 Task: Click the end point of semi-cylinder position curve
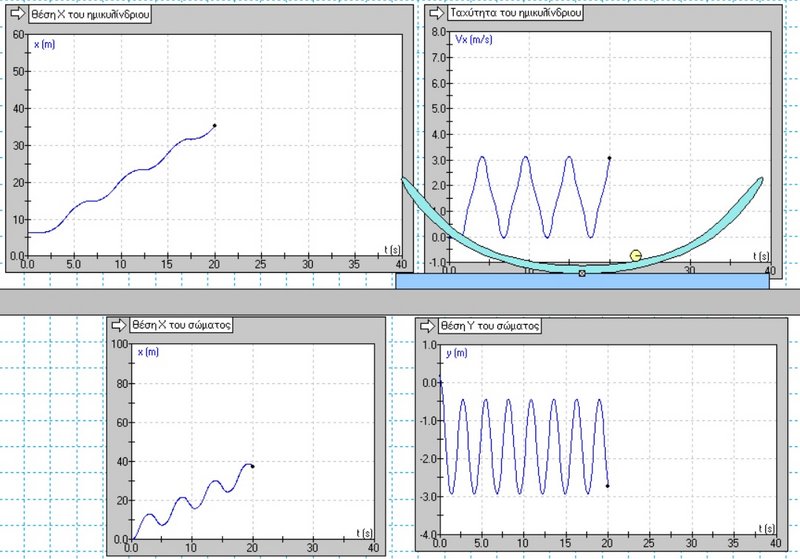tap(214, 125)
